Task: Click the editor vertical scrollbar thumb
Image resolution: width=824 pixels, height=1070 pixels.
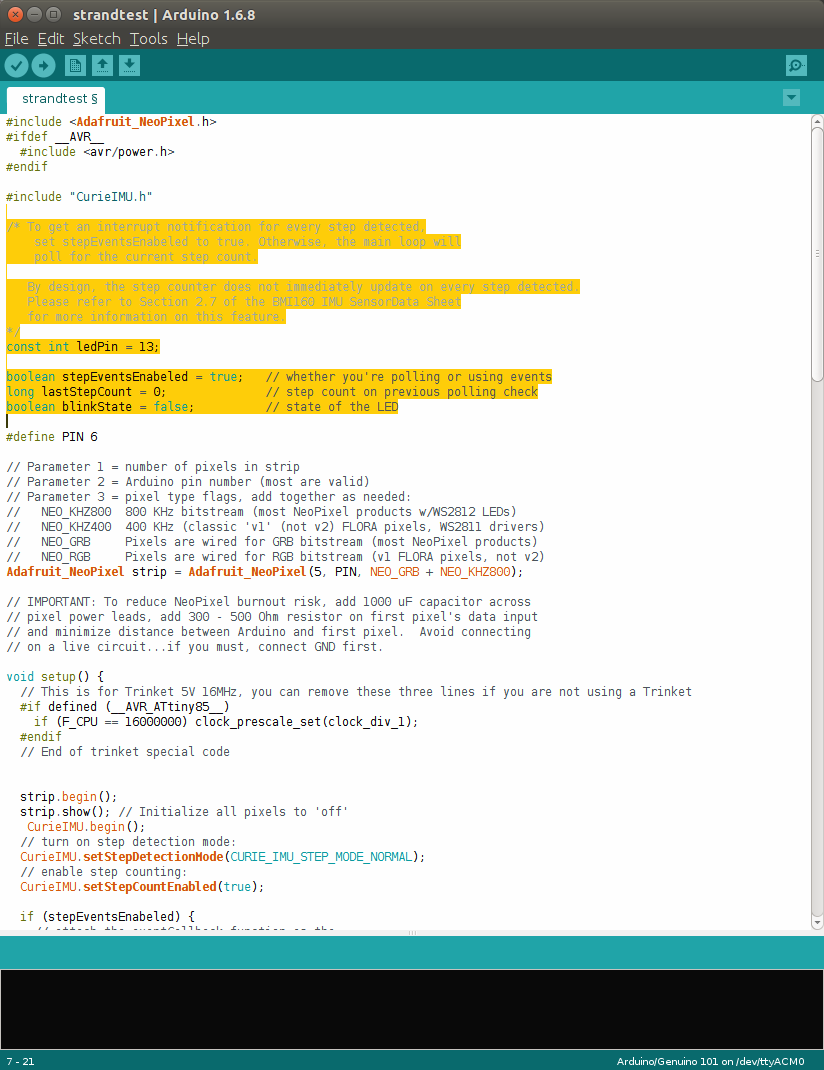Action: click(x=817, y=254)
